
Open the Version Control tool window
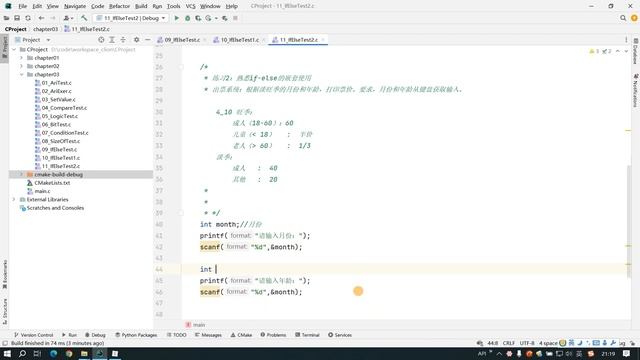click(33, 335)
